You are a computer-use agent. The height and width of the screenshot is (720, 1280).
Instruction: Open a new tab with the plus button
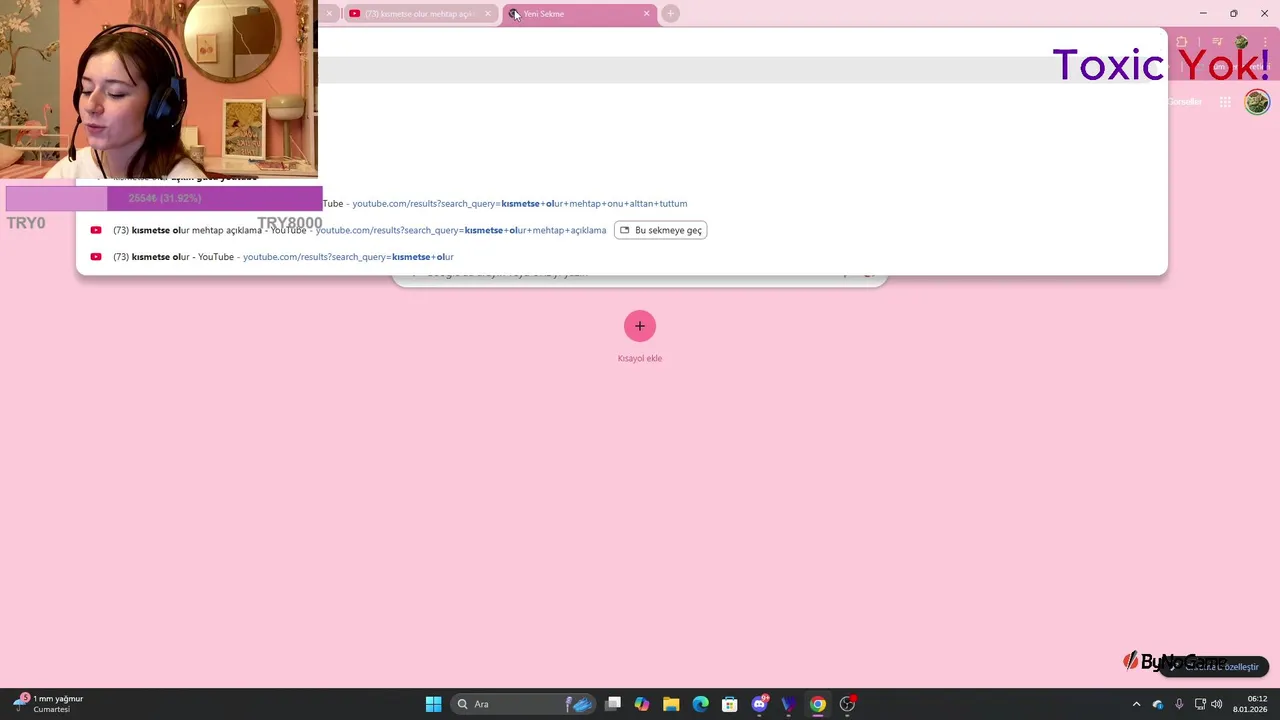[671, 14]
